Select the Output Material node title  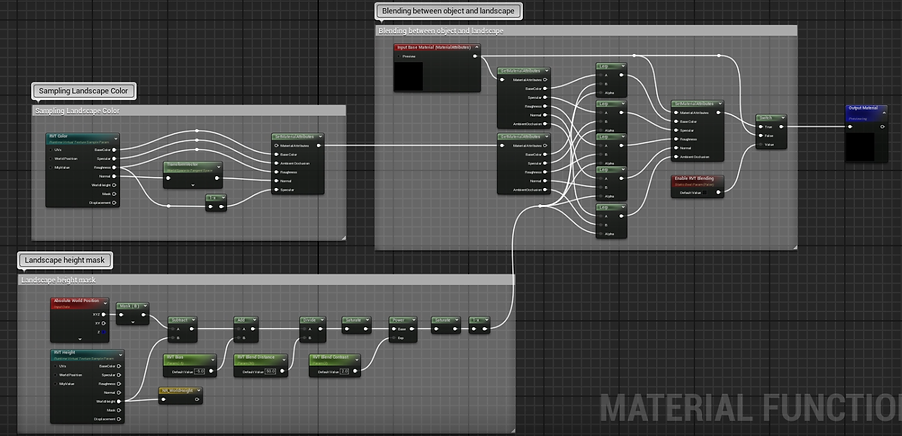(x=863, y=108)
